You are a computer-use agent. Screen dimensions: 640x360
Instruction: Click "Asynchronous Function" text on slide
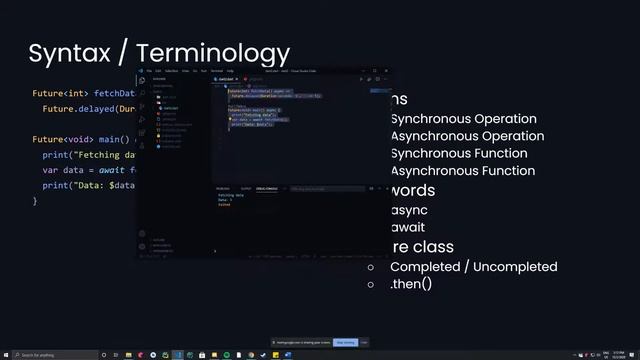click(x=463, y=171)
